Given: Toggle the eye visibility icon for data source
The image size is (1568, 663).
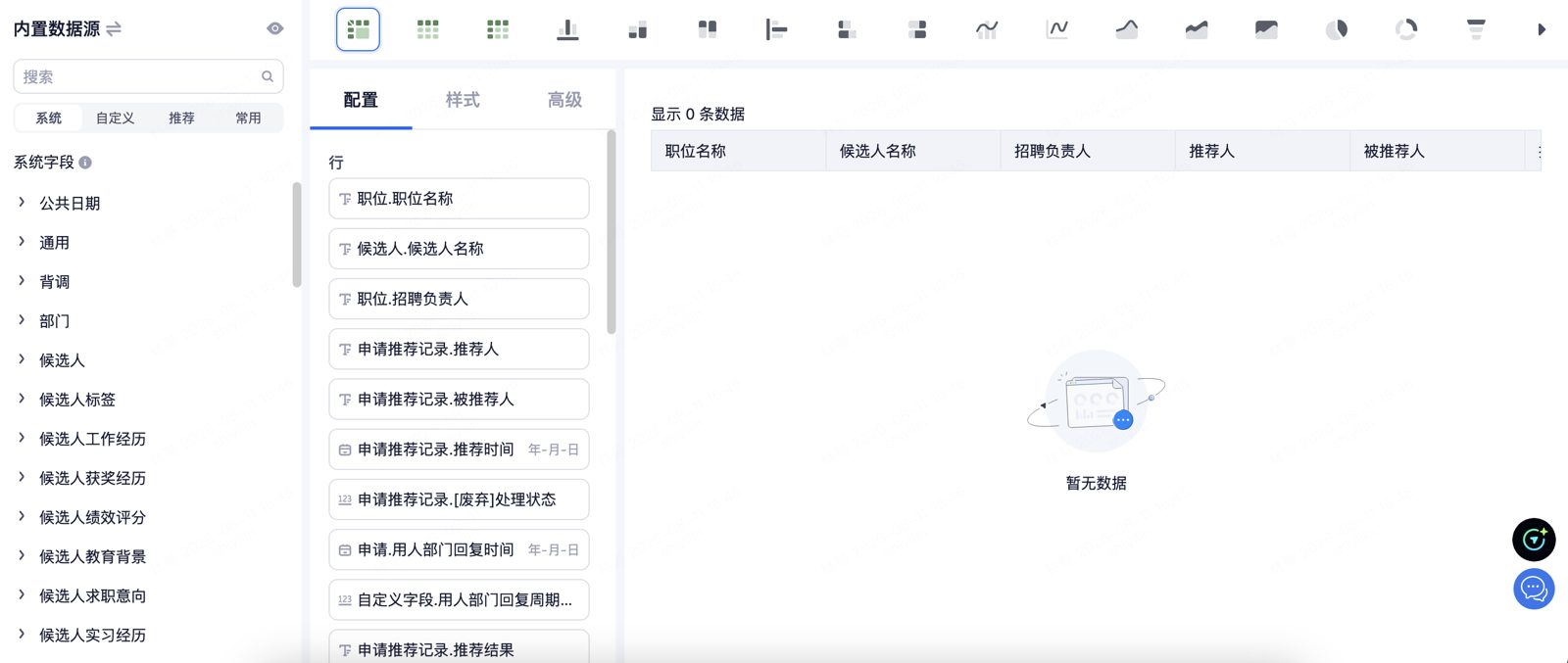Looking at the screenshot, I should pos(275,28).
